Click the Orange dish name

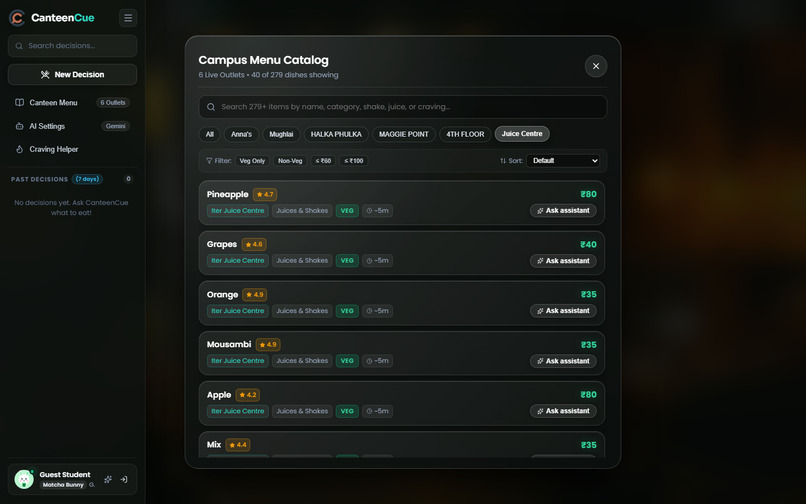point(223,295)
